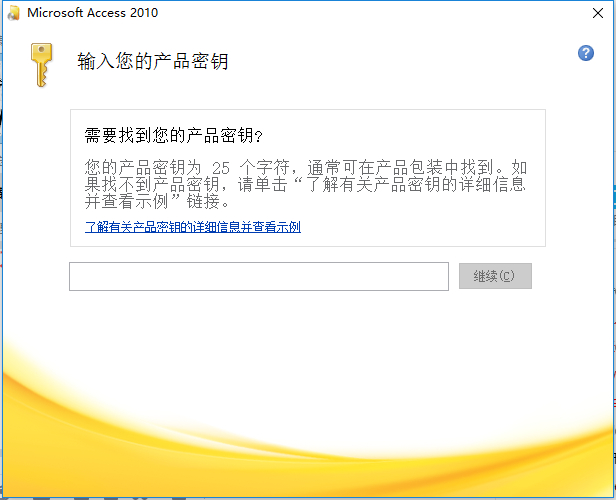Click the Access app icon in title bar
The image size is (616, 500).
pos(14,13)
